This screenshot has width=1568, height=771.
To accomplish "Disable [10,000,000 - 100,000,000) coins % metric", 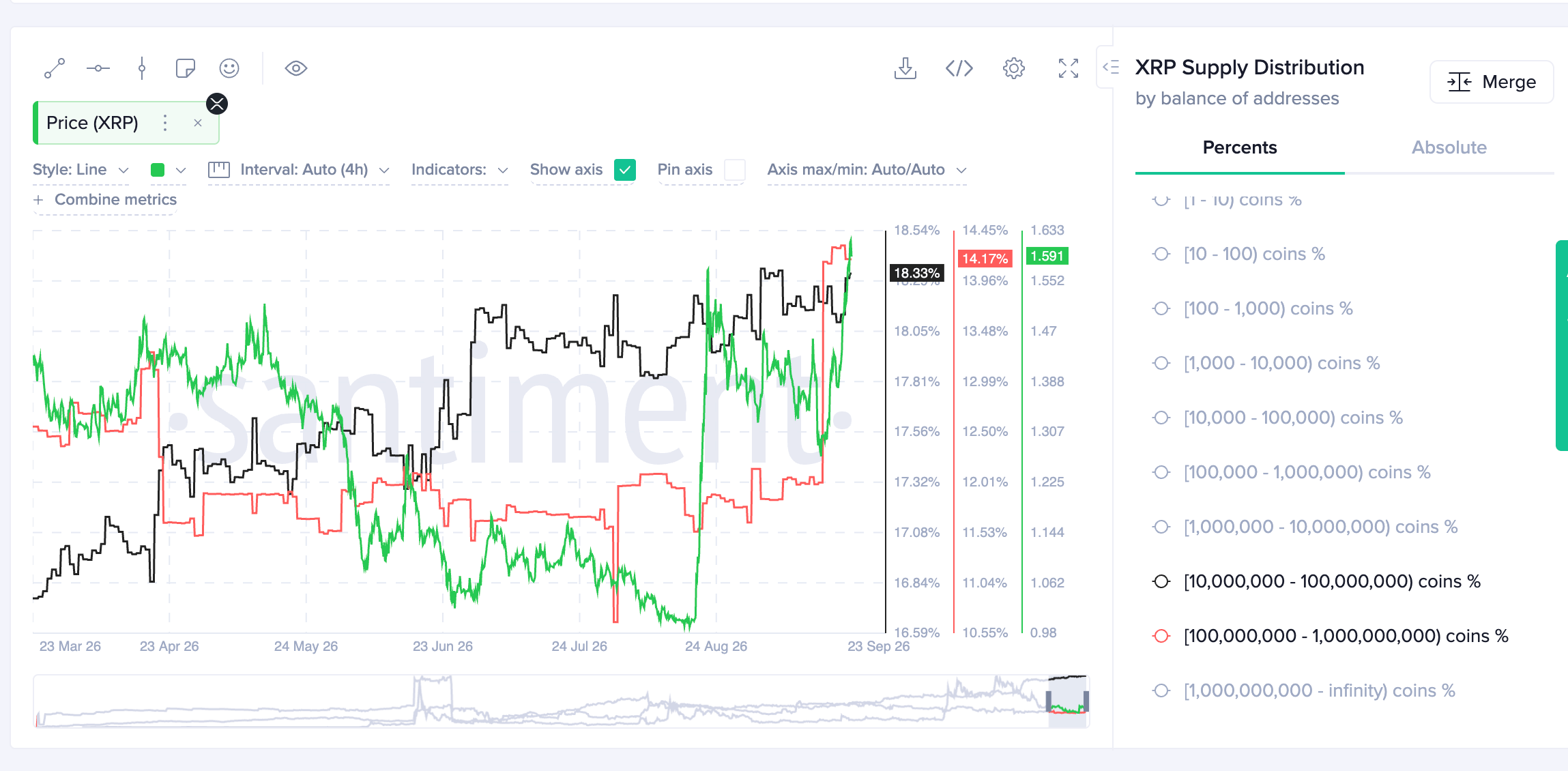I will point(1316,581).
